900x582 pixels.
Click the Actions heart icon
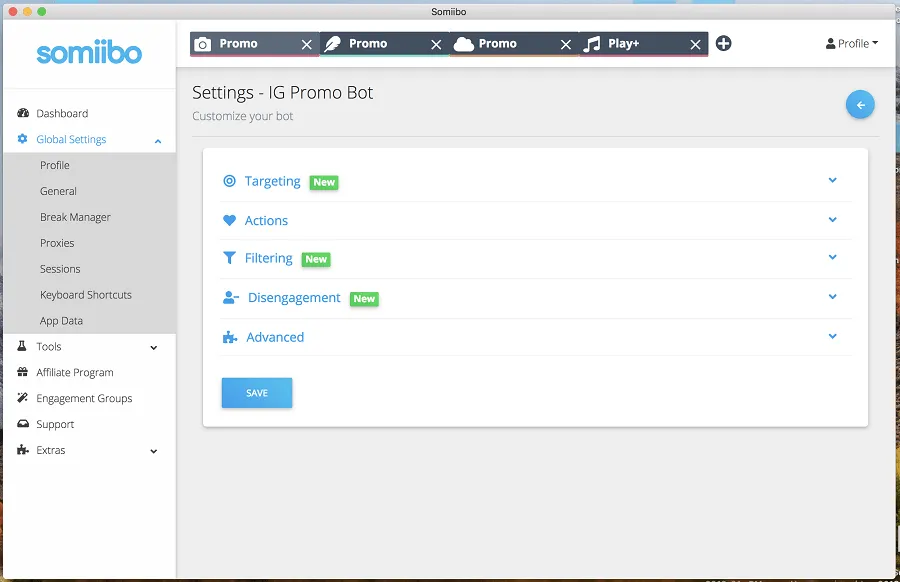coord(229,220)
